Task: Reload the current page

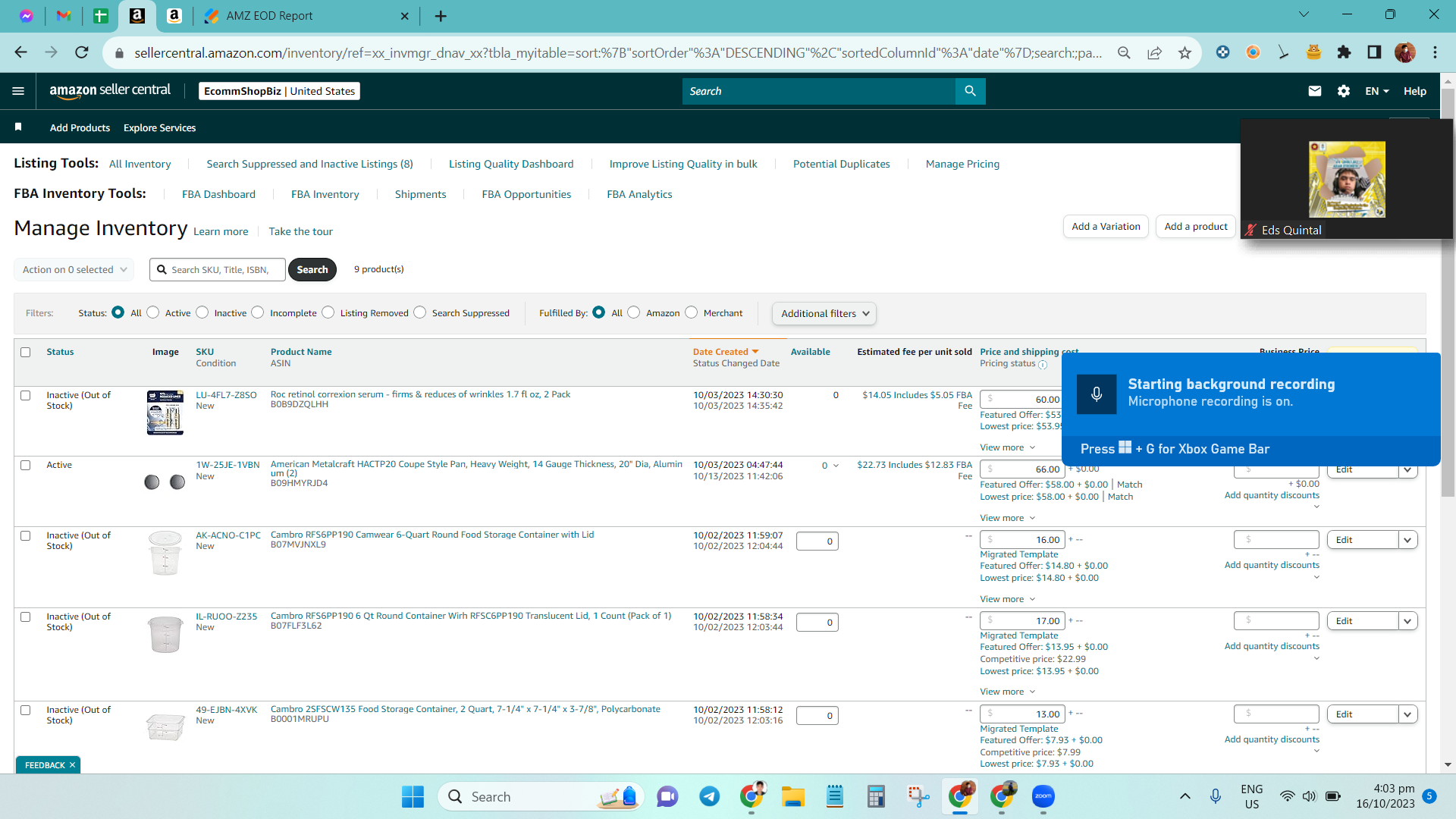Action: click(x=82, y=52)
